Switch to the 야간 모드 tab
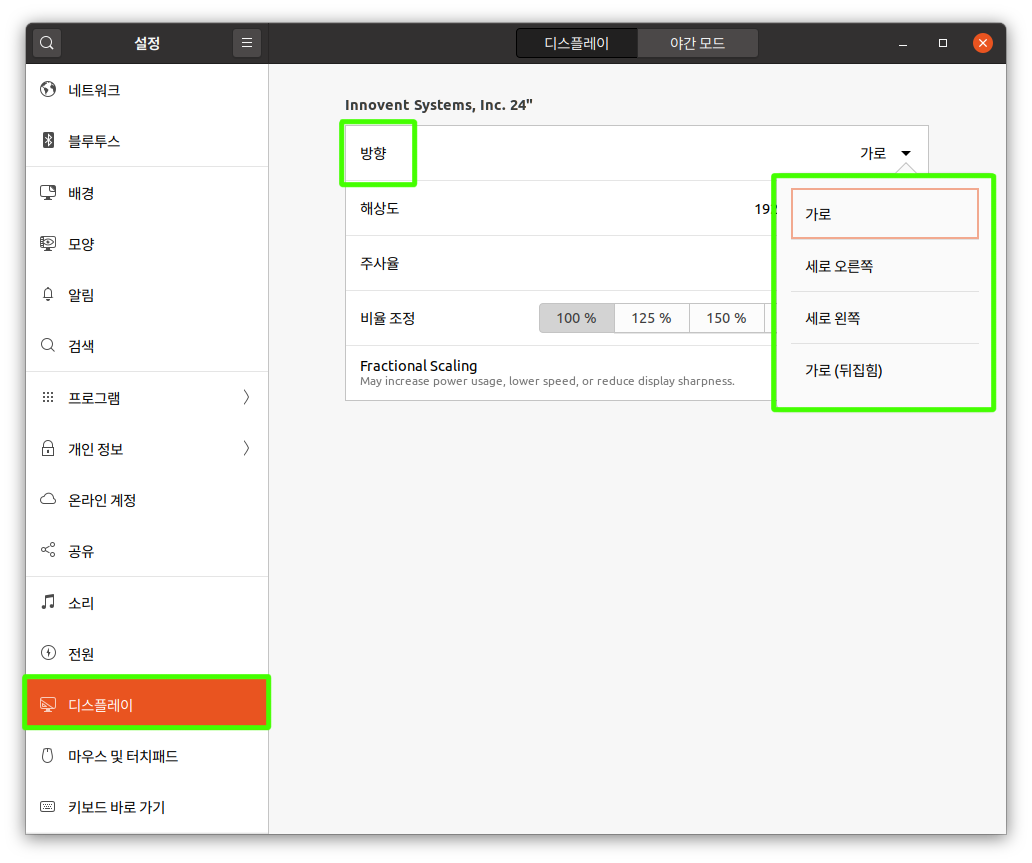This screenshot has width=1032, height=863. pos(698,43)
